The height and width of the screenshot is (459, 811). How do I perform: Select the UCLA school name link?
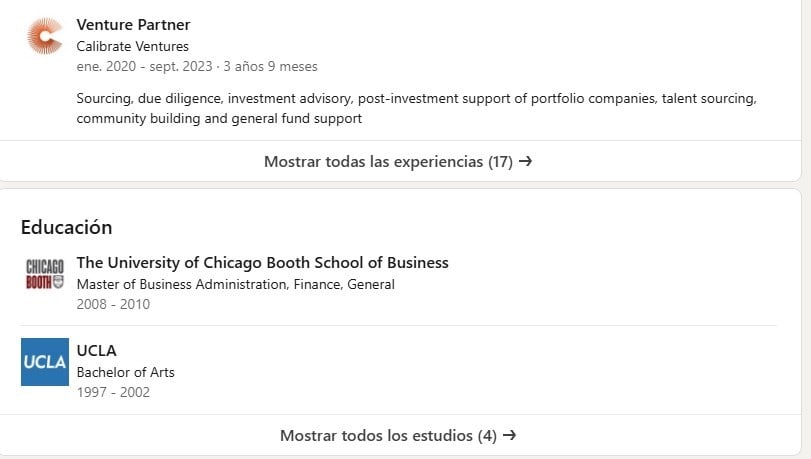[x=96, y=351]
